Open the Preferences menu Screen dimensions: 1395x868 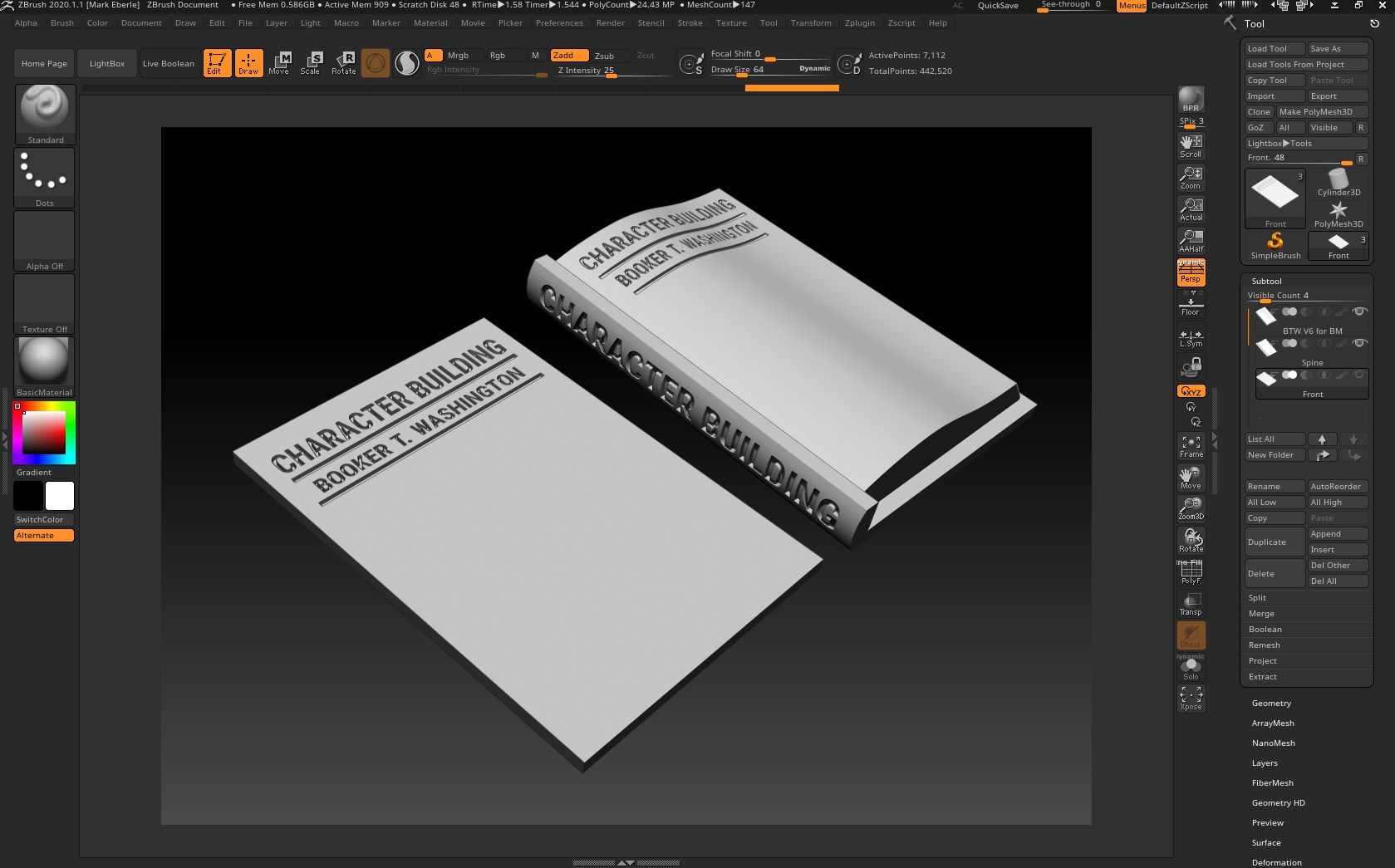[559, 23]
